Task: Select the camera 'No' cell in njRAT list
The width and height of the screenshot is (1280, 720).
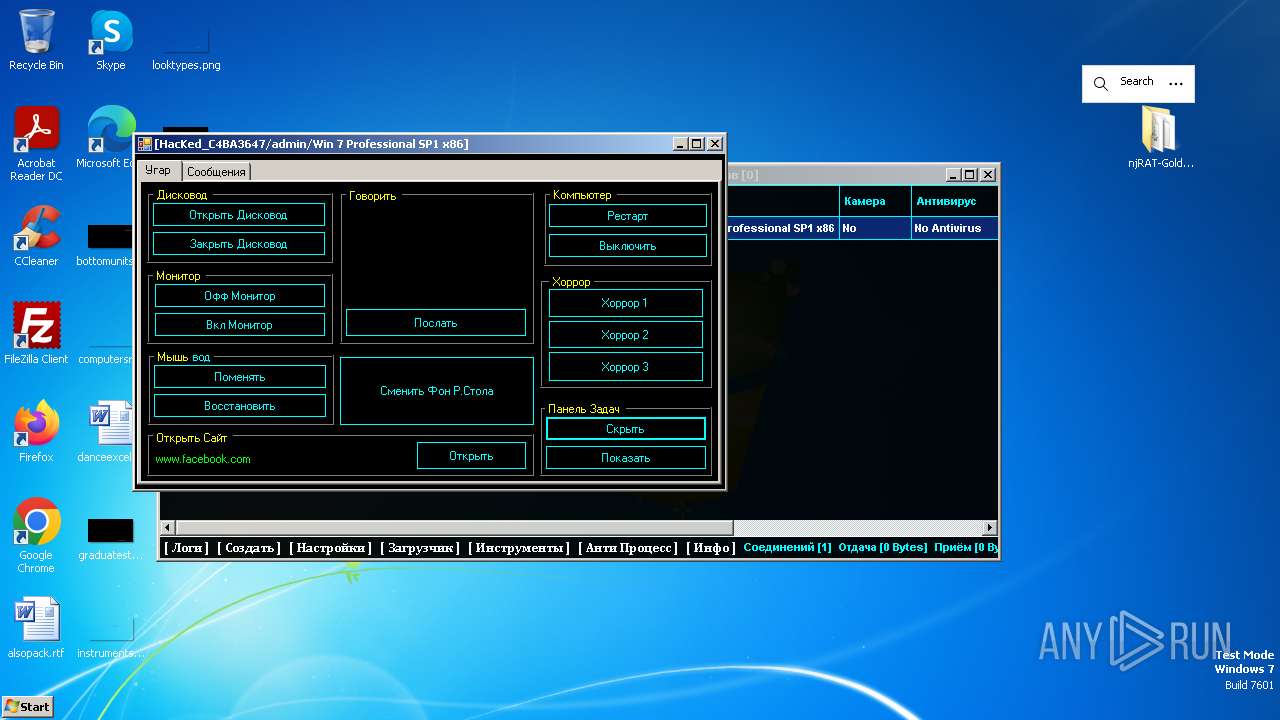Action: pos(874,228)
